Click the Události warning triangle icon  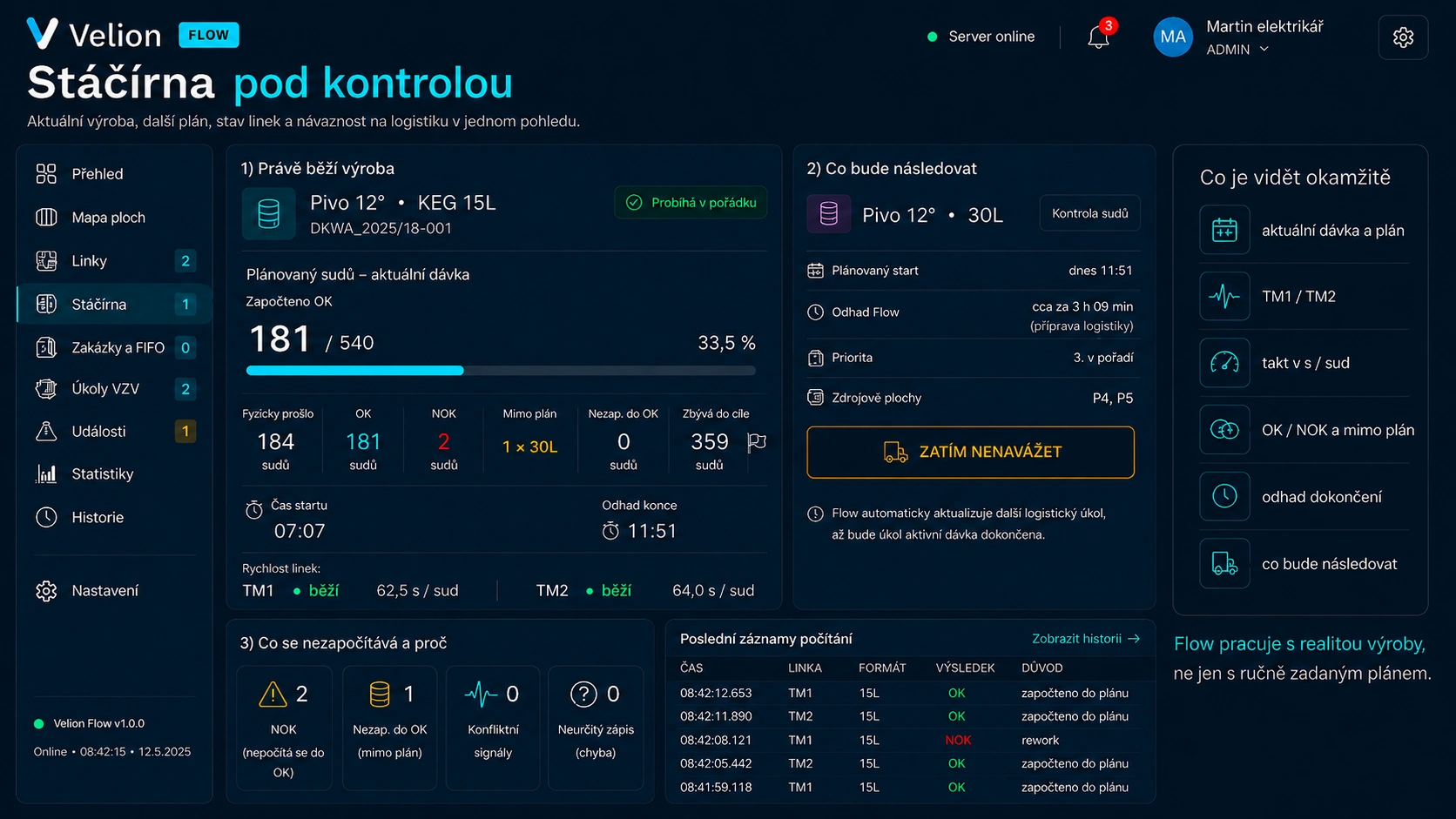(x=46, y=431)
